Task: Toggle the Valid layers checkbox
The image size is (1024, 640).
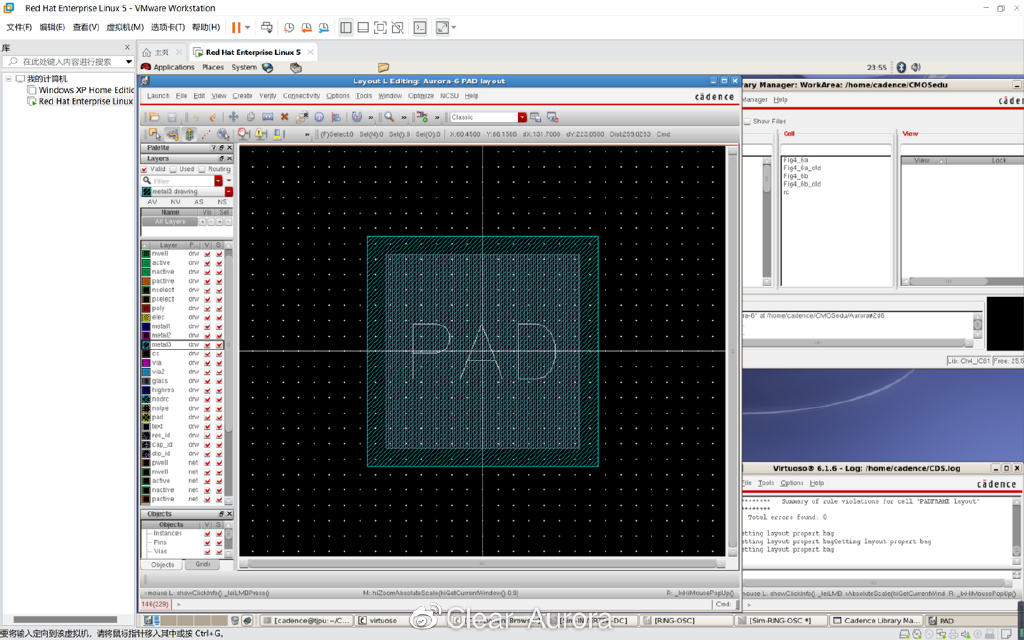Action: tap(144, 169)
